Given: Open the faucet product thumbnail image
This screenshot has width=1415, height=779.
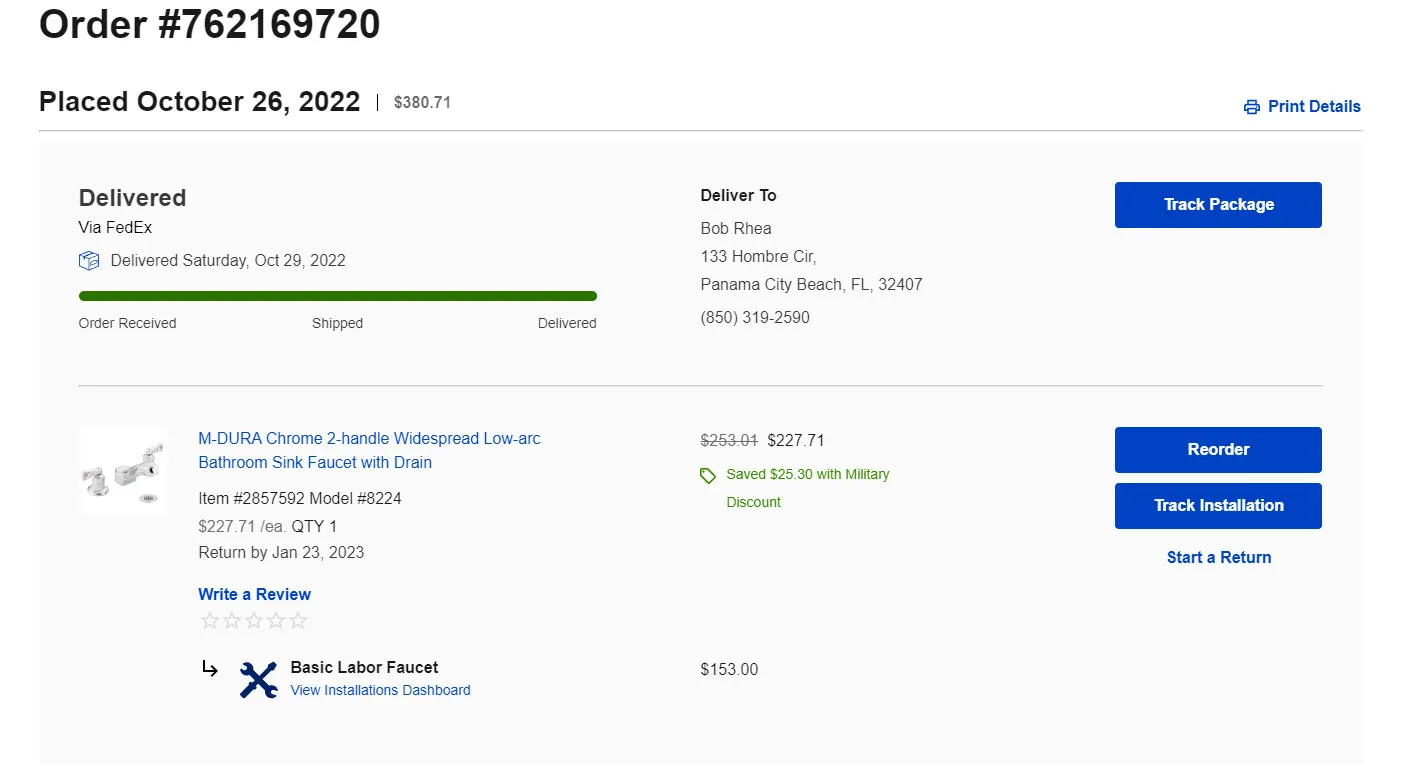Looking at the screenshot, I should point(122,471).
